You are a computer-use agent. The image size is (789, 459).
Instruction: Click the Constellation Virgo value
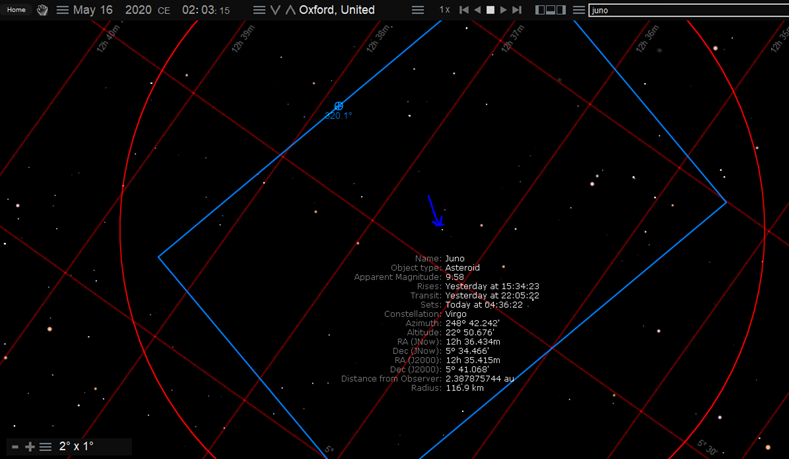[x=456, y=314]
